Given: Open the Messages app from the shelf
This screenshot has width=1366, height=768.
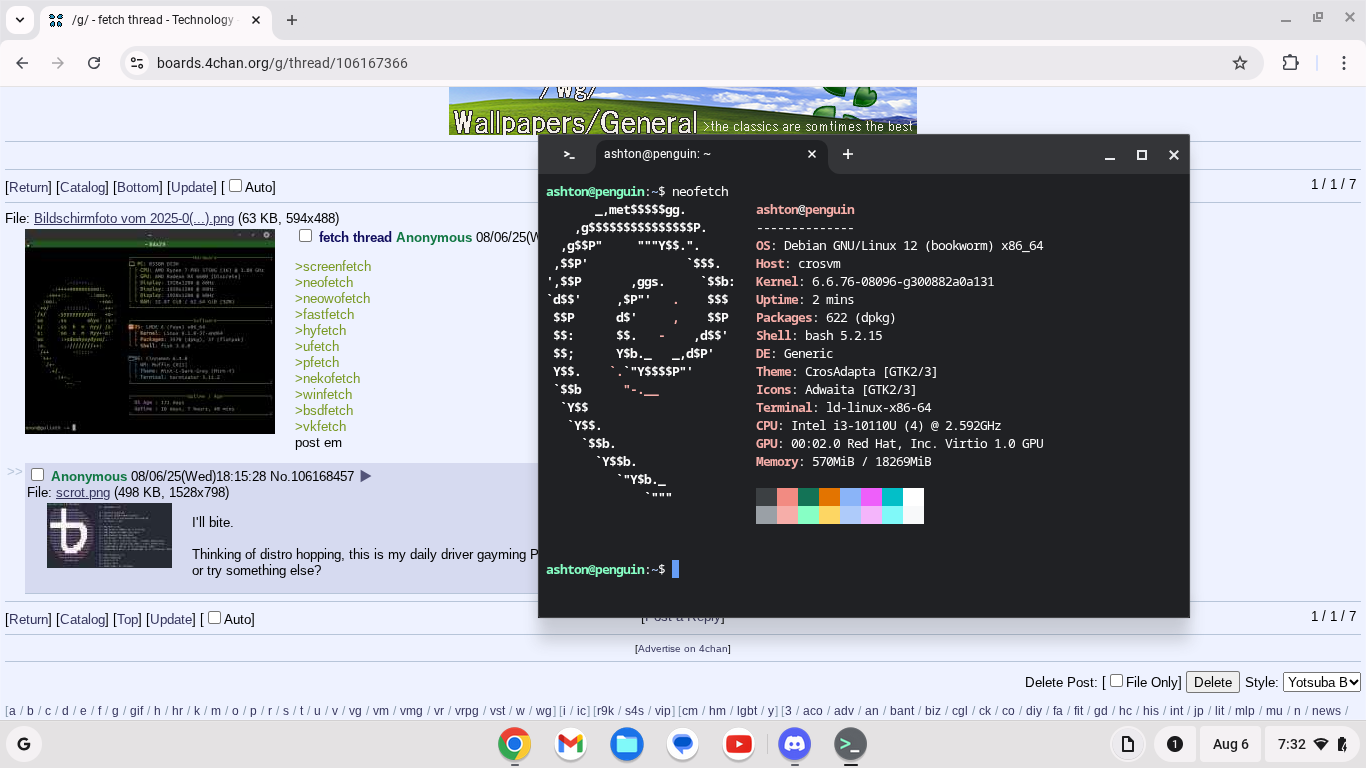Looking at the screenshot, I should 683,744.
